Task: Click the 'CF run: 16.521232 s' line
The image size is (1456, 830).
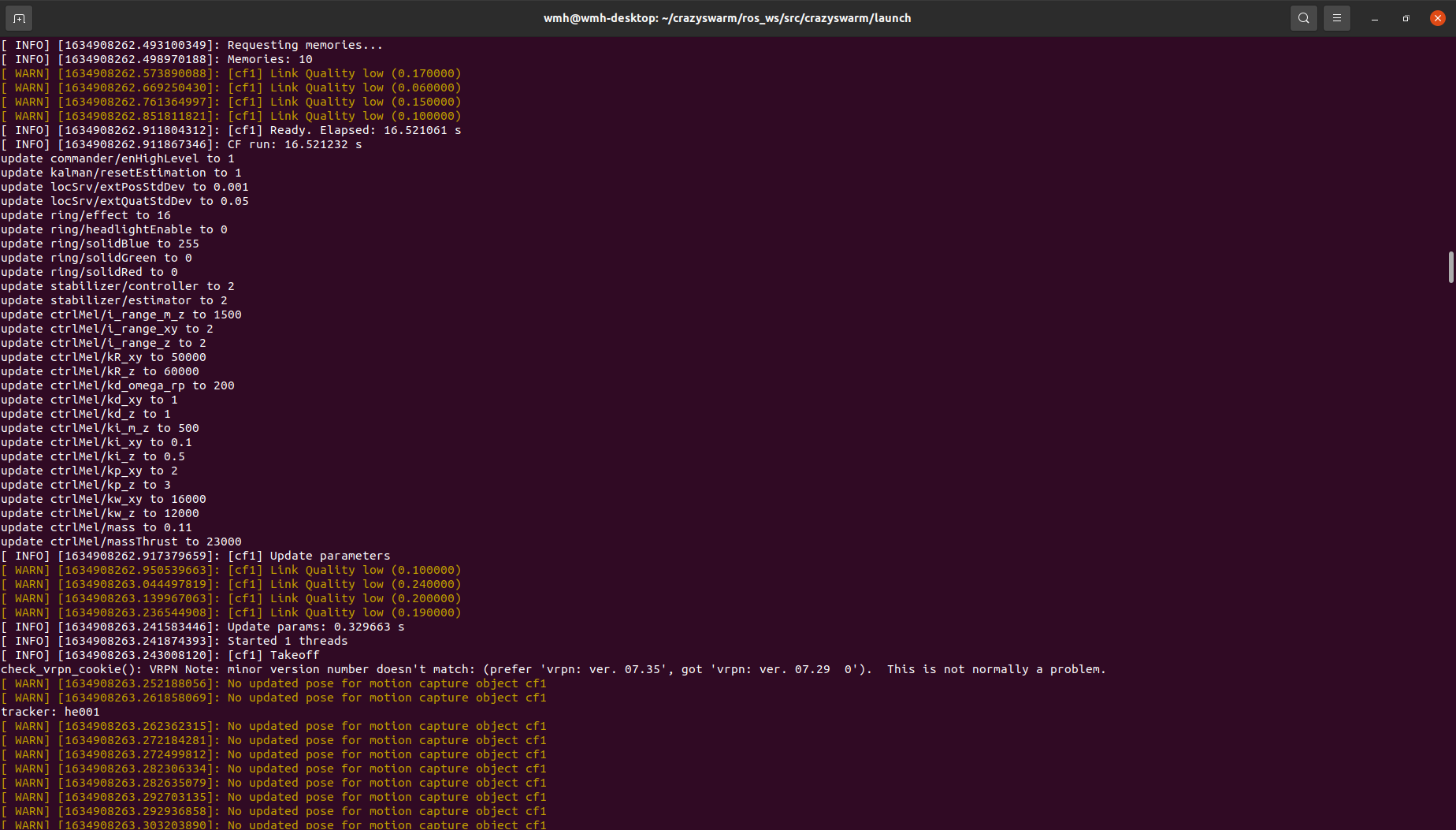Action: pyautogui.click(x=181, y=144)
